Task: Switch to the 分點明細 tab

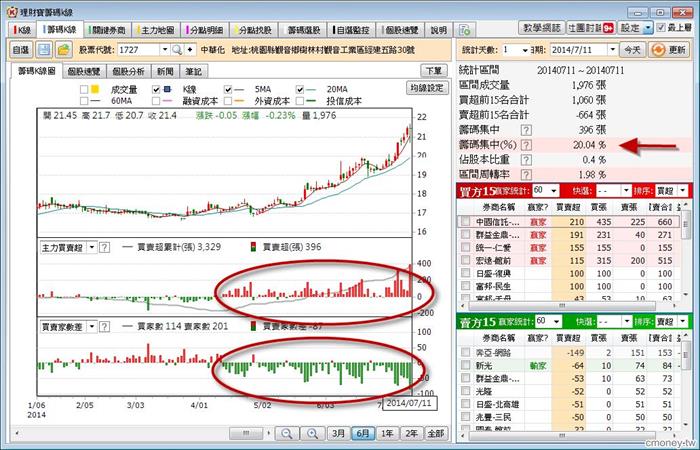Action: coord(204,30)
